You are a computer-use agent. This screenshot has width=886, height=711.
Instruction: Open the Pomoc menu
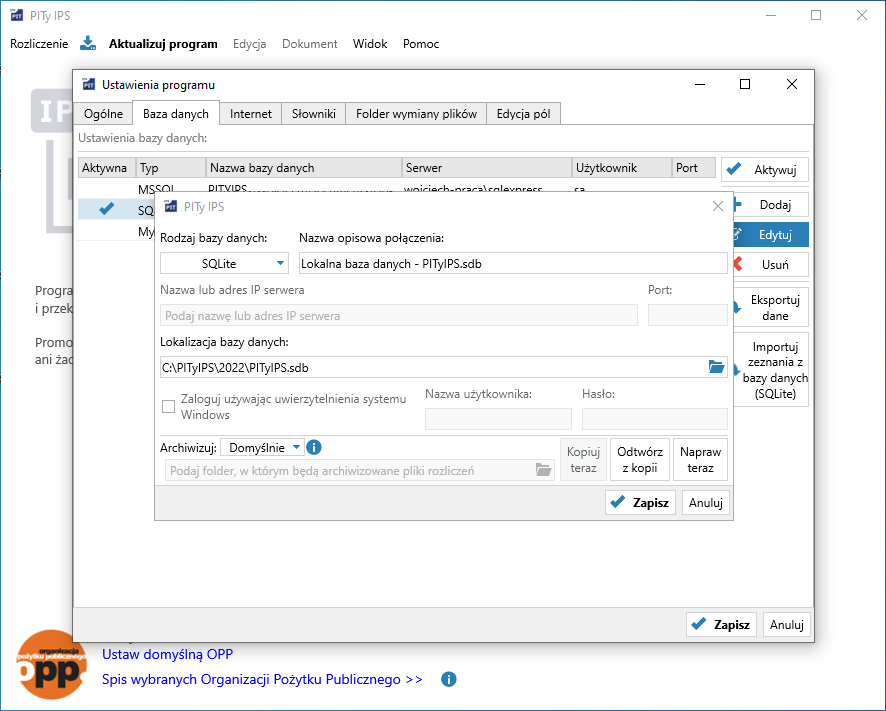421,44
